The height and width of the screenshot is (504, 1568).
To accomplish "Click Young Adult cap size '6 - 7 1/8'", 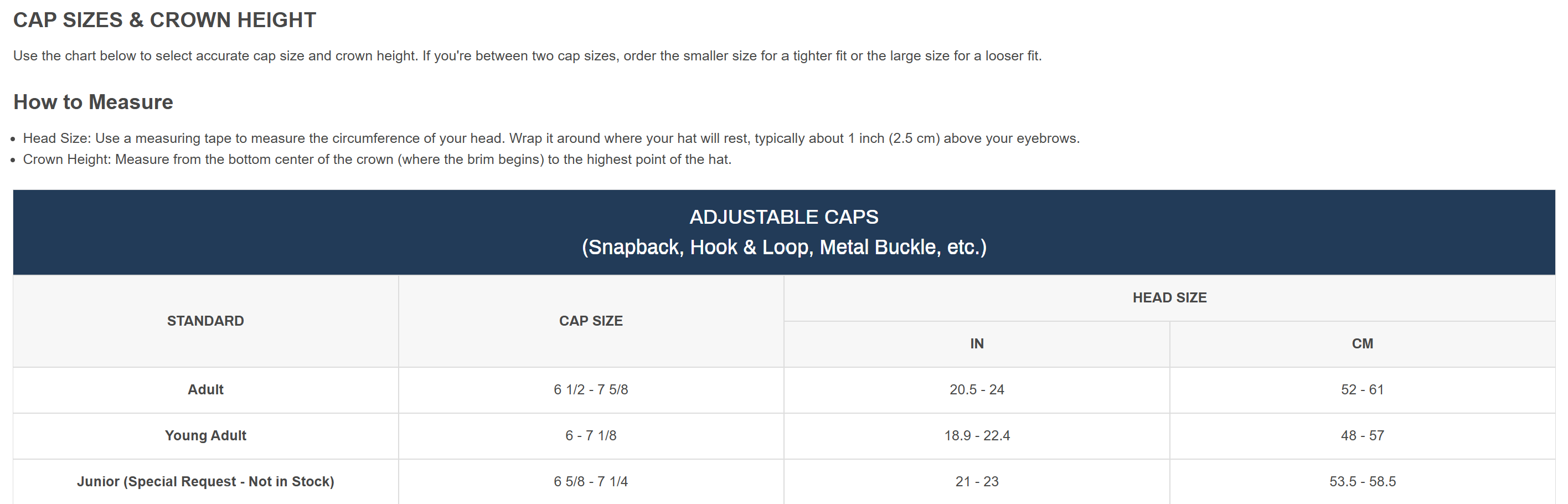I will [590, 436].
